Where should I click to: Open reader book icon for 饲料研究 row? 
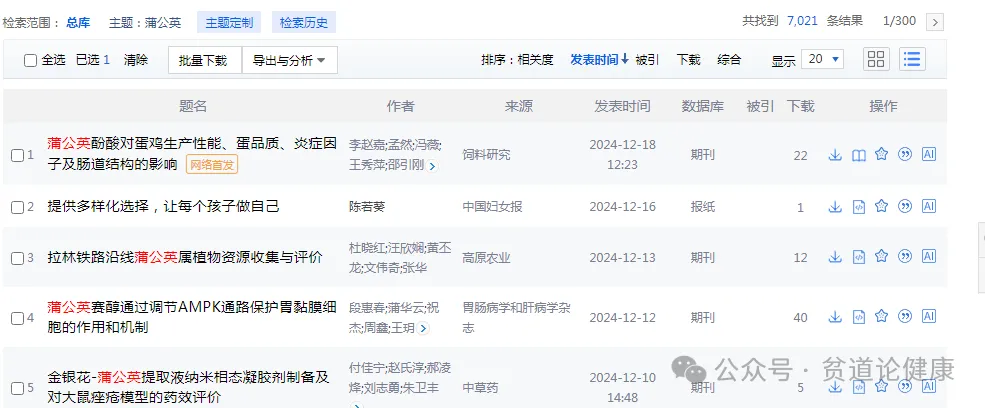pos(859,155)
